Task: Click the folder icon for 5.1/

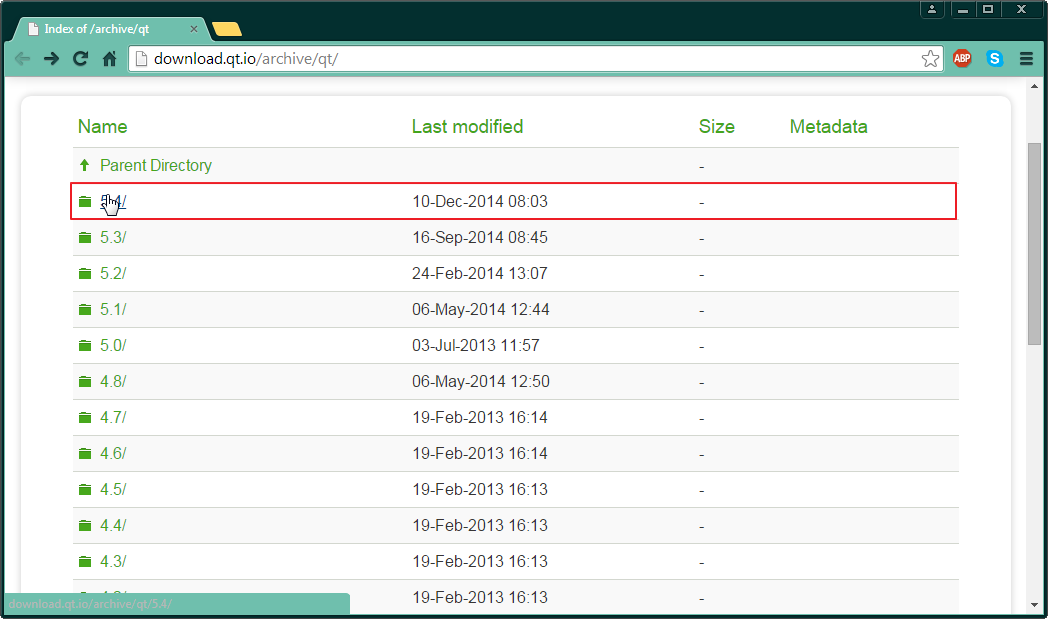Action: click(85, 310)
